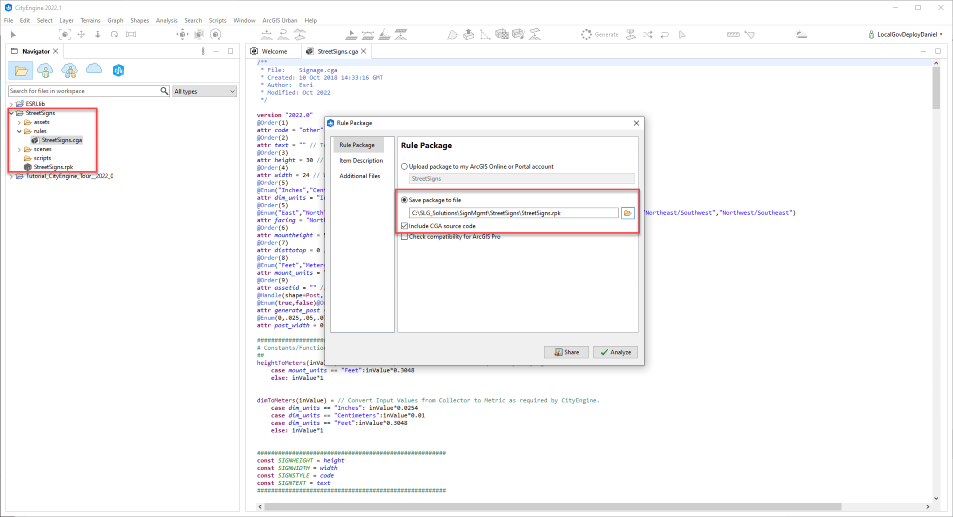
Task: Open the blue hexagon ESRI.lib view in Navigator
Action: point(118,70)
